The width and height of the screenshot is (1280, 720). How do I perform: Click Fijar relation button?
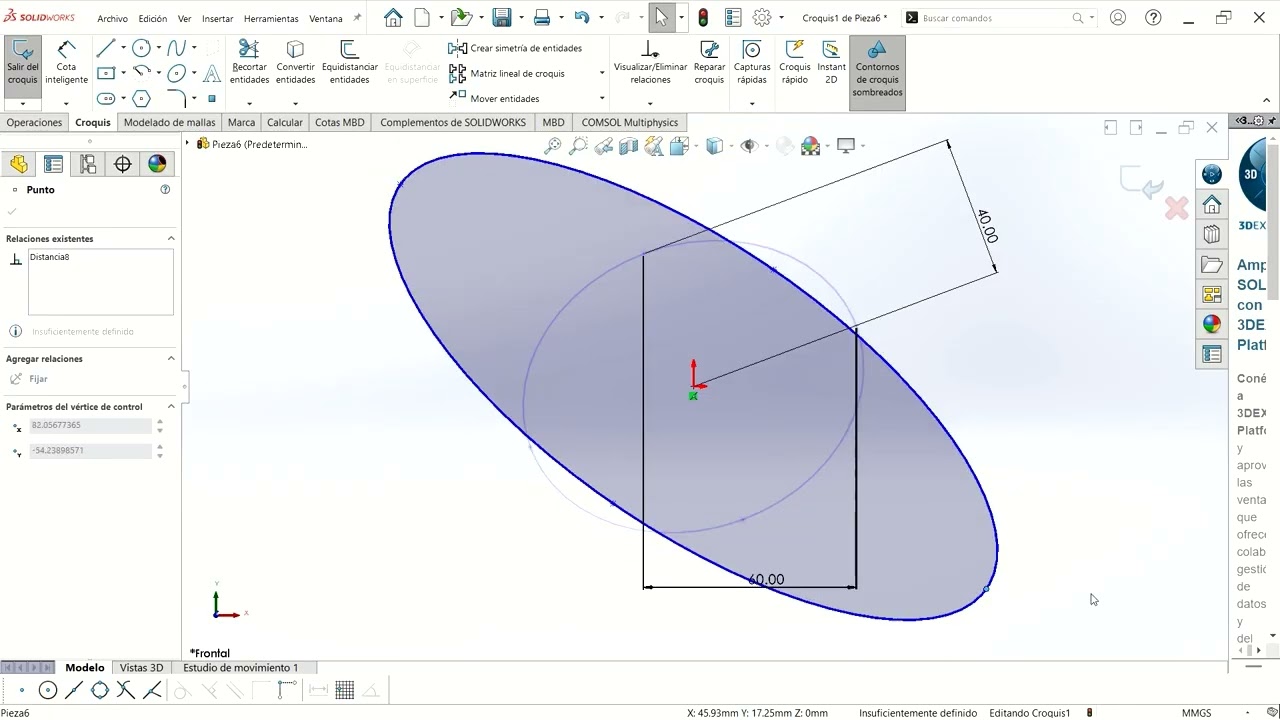(29, 379)
